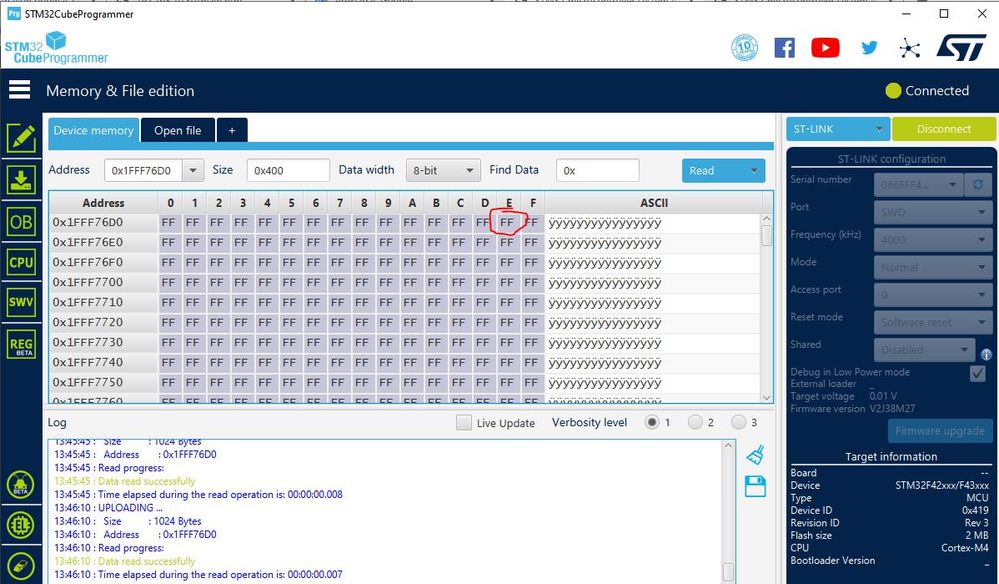Select verbosity level 3

pos(738,422)
